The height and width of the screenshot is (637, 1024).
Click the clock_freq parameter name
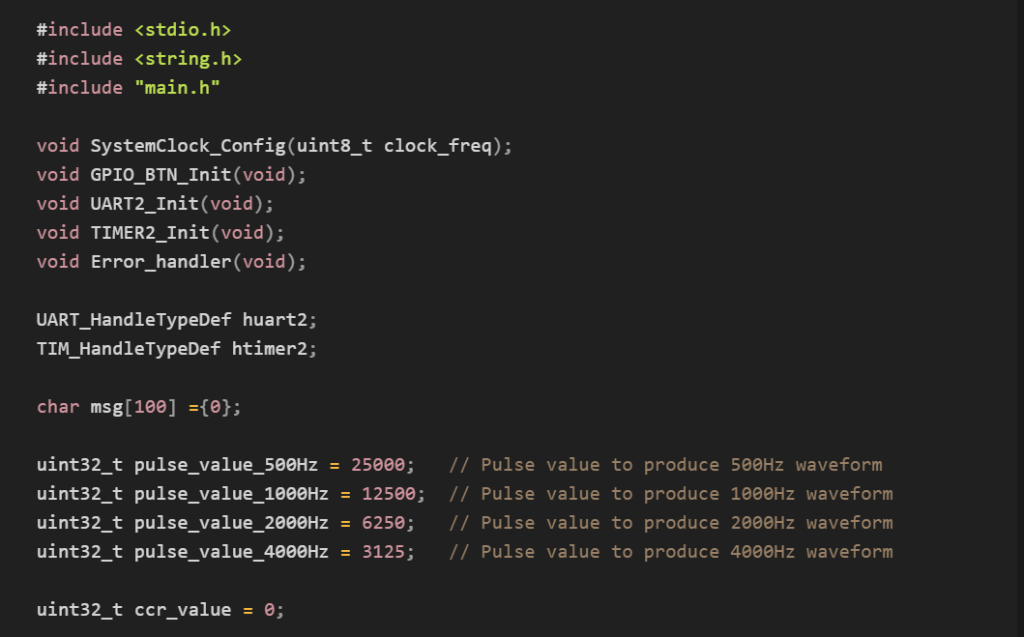pyautogui.click(x=437, y=146)
